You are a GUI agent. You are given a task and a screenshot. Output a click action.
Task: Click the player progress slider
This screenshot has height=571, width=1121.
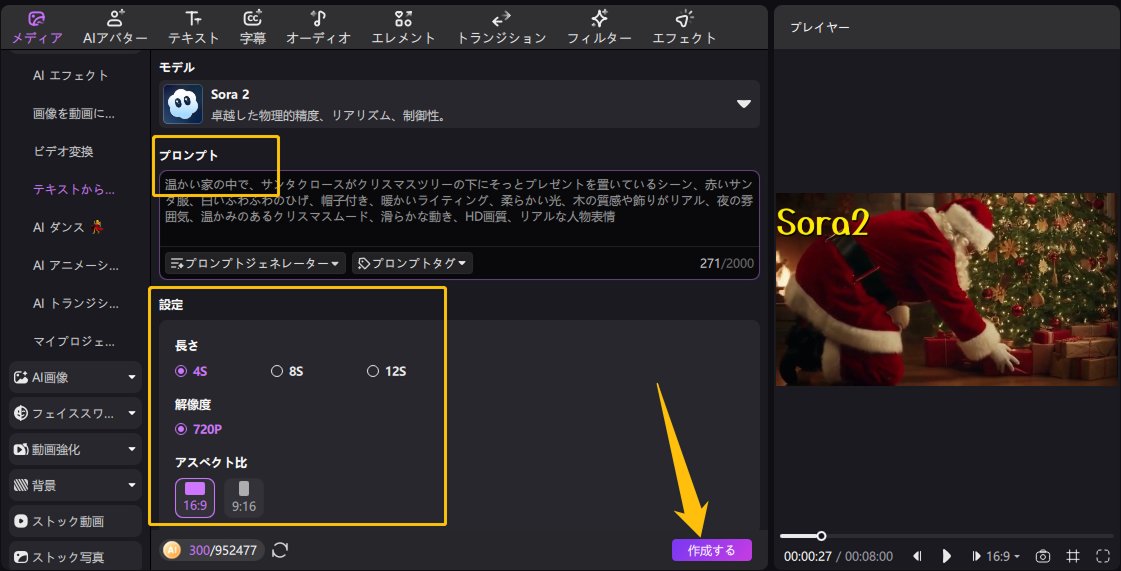pos(947,536)
